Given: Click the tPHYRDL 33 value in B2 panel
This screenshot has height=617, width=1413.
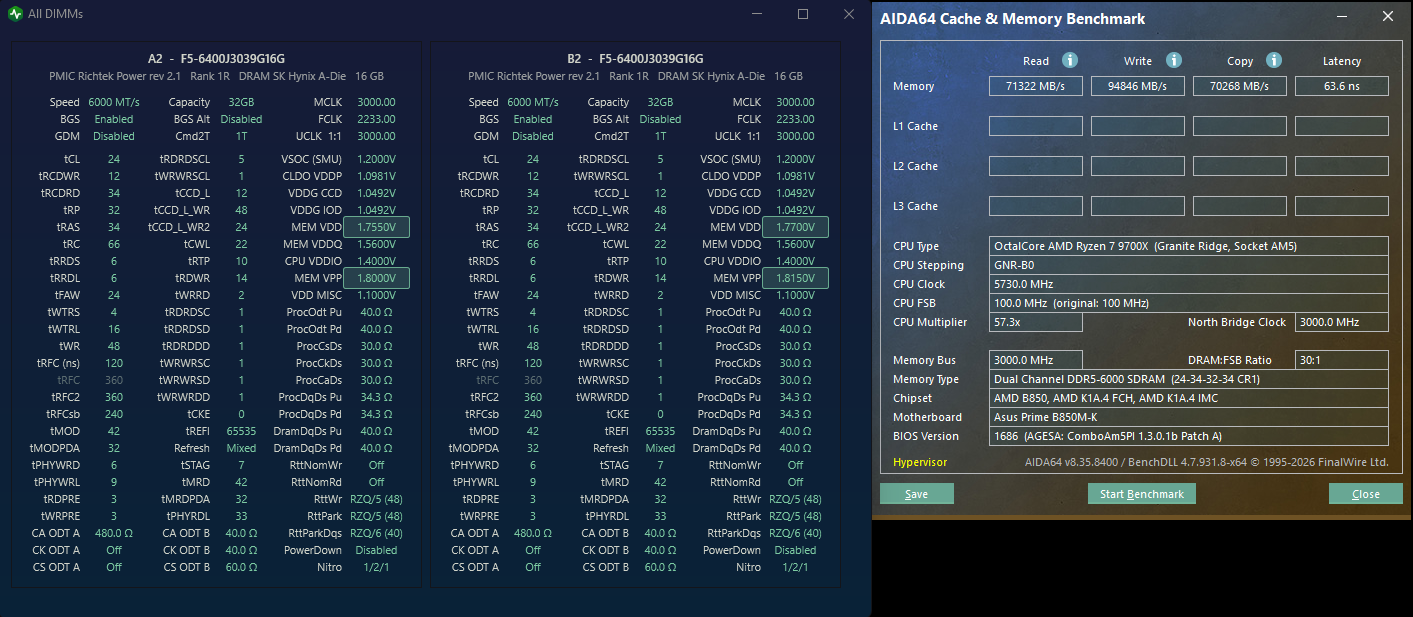Looking at the screenshot, I should (660, 516).
